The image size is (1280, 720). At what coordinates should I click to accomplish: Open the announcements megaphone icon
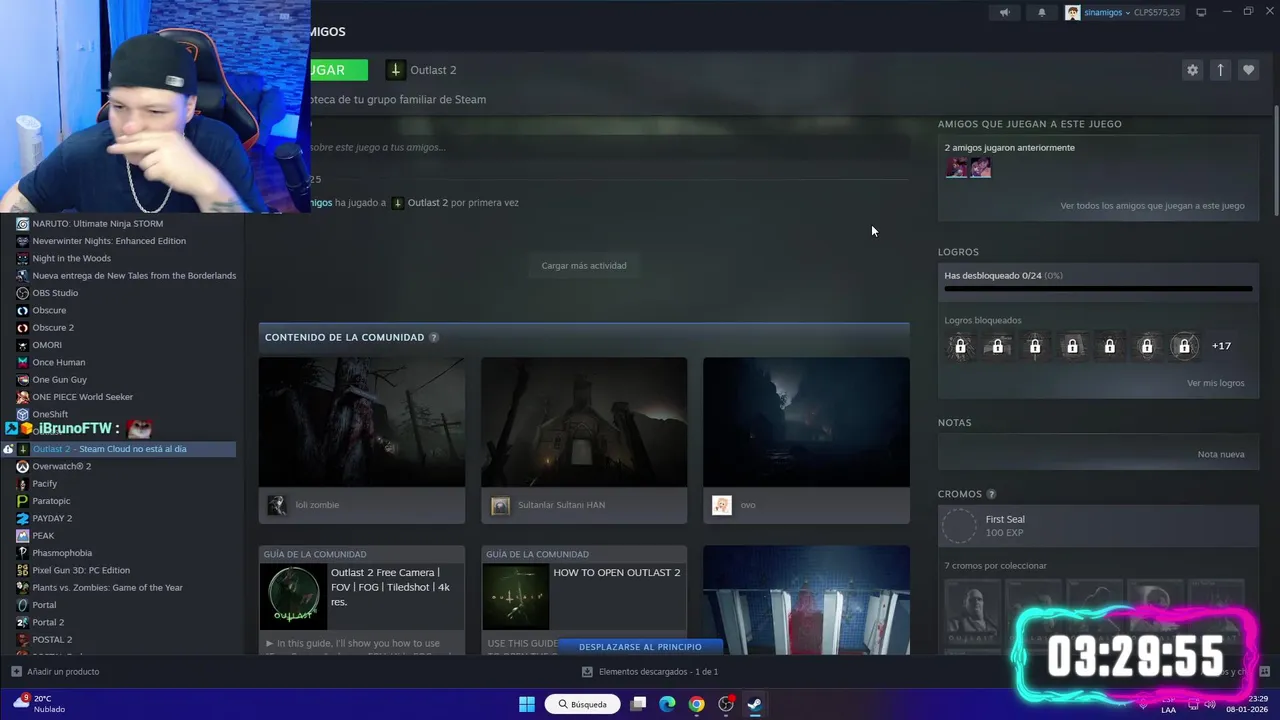pos(1005,12)
